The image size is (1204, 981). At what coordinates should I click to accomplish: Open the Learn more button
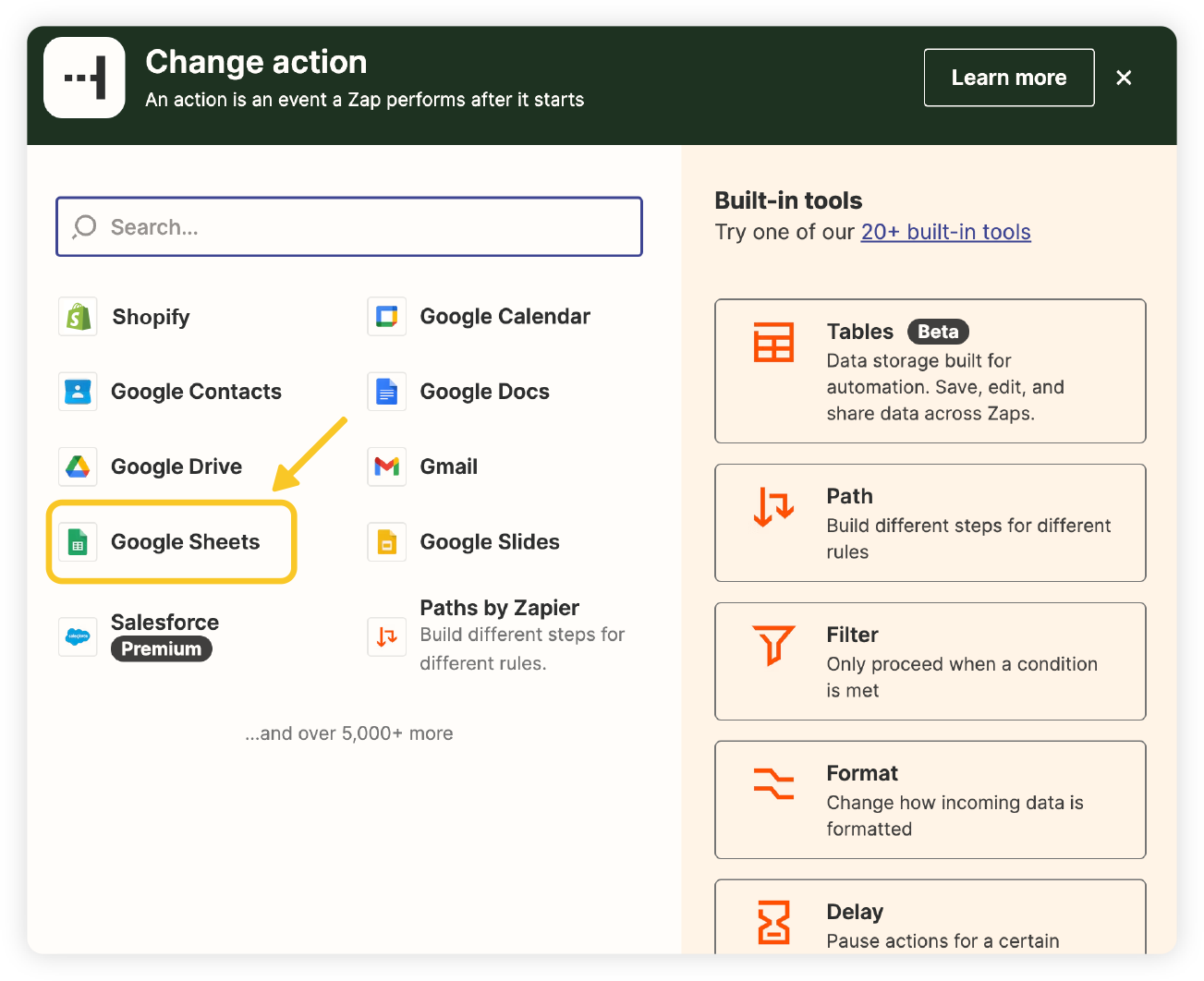1009,78
